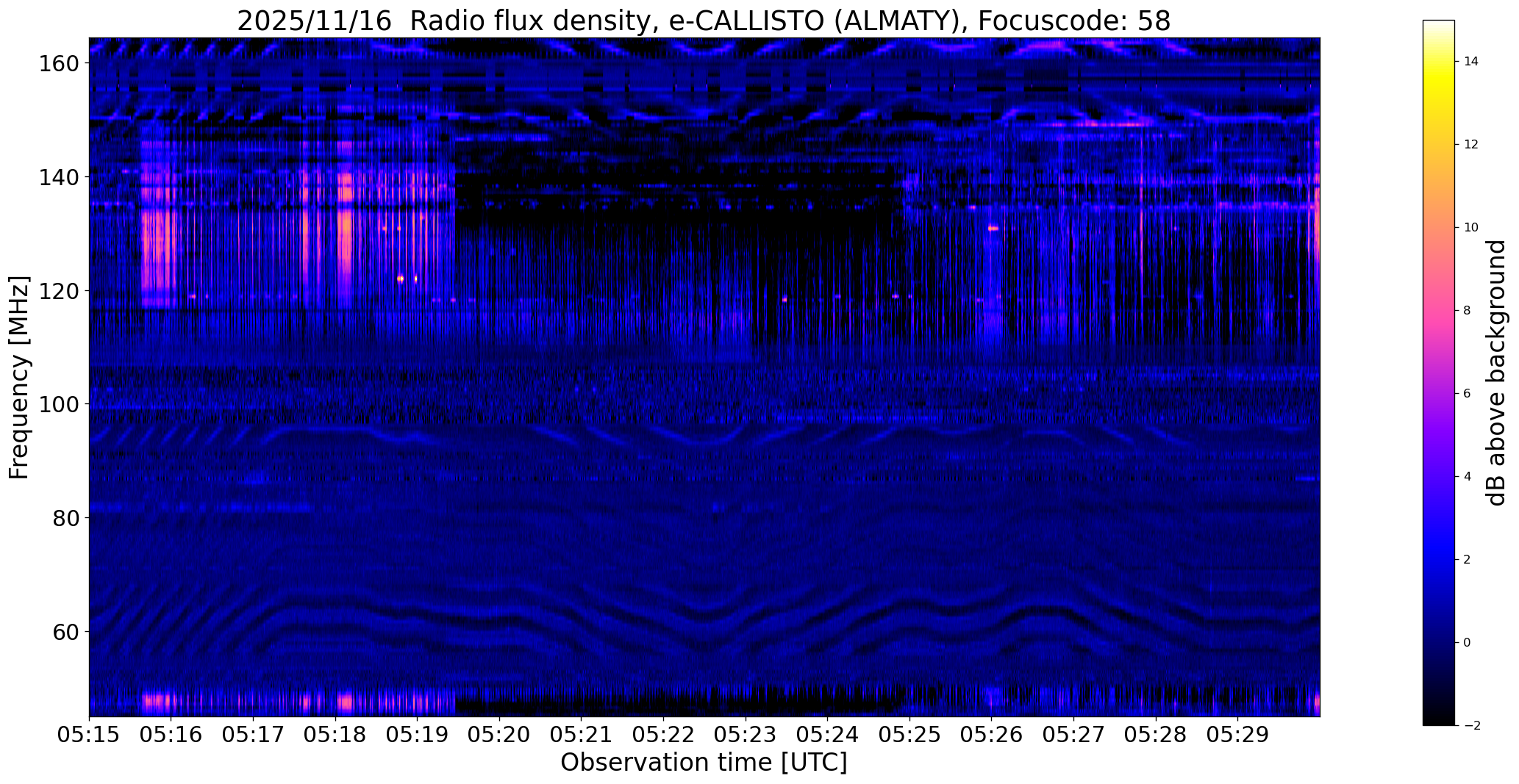Click the 80 frequency tick label
Viewport: 1519px width, 784px height.
click(65, 518)
